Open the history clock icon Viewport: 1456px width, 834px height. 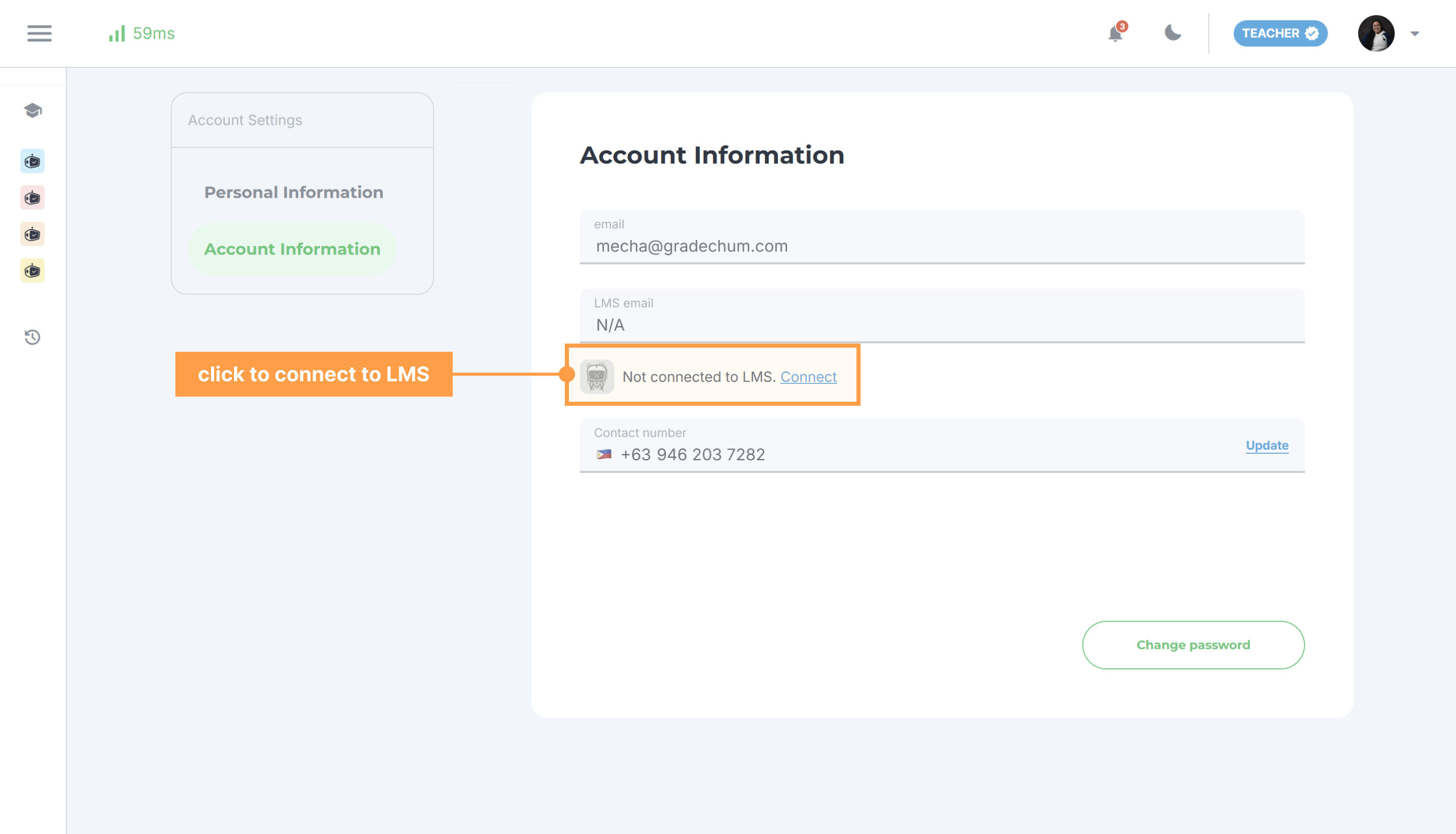point(33,337)
